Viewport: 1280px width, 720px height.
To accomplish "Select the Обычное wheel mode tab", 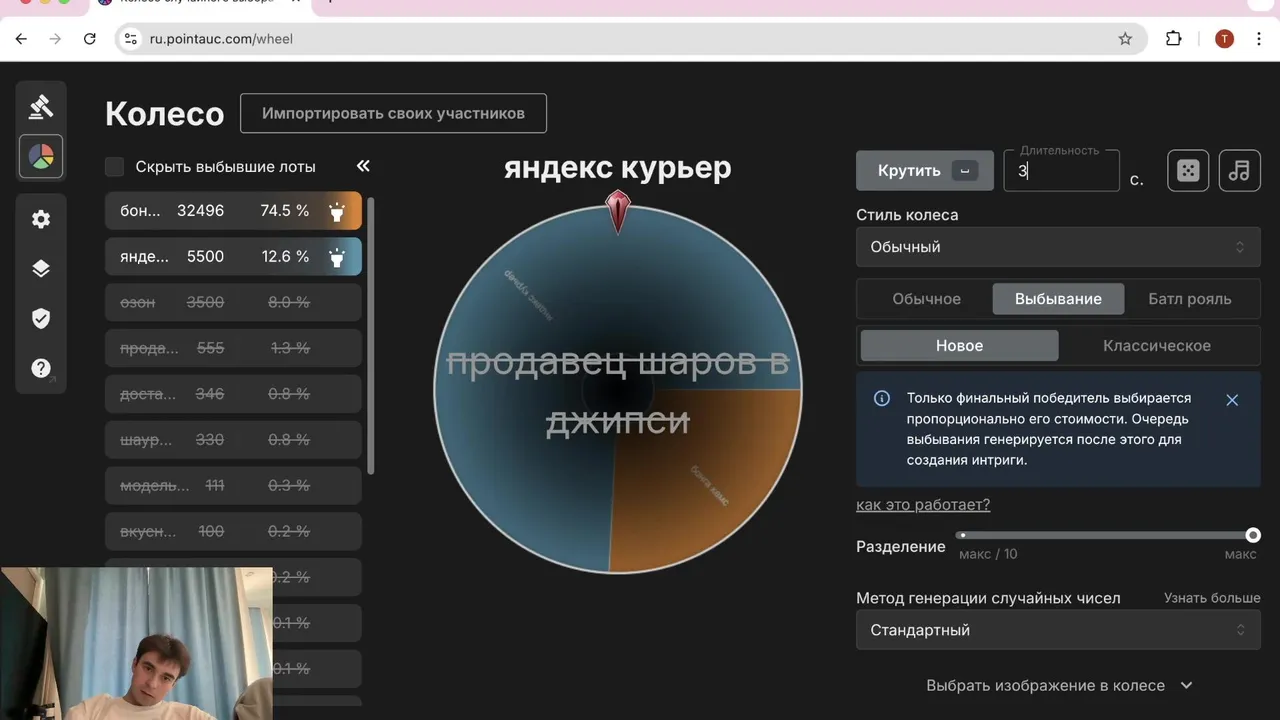I will (x=926, y=299).
